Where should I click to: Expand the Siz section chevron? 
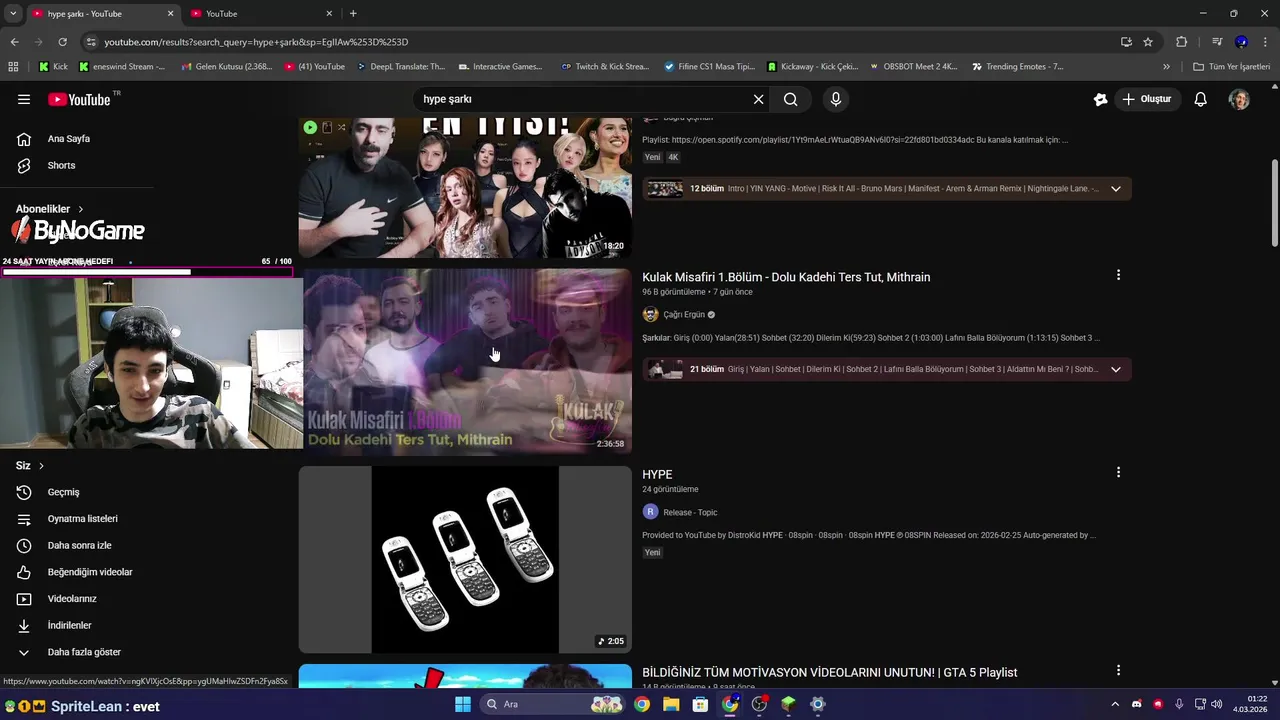tap(41, 466)
